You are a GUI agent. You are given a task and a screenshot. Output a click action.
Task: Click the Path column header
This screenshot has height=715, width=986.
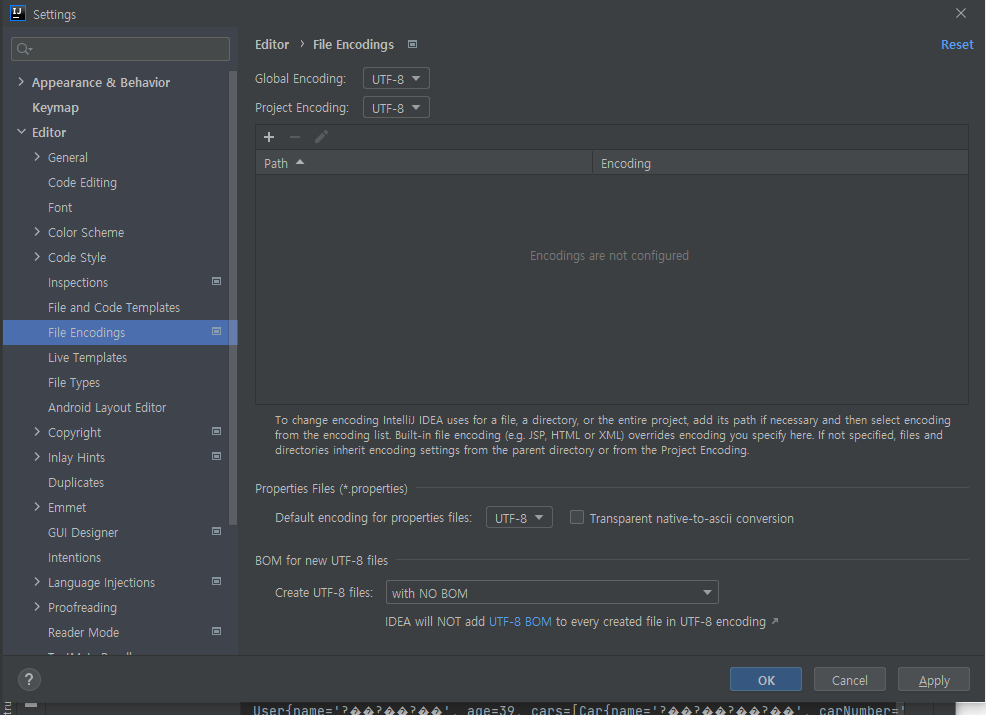tap(424, 163)
